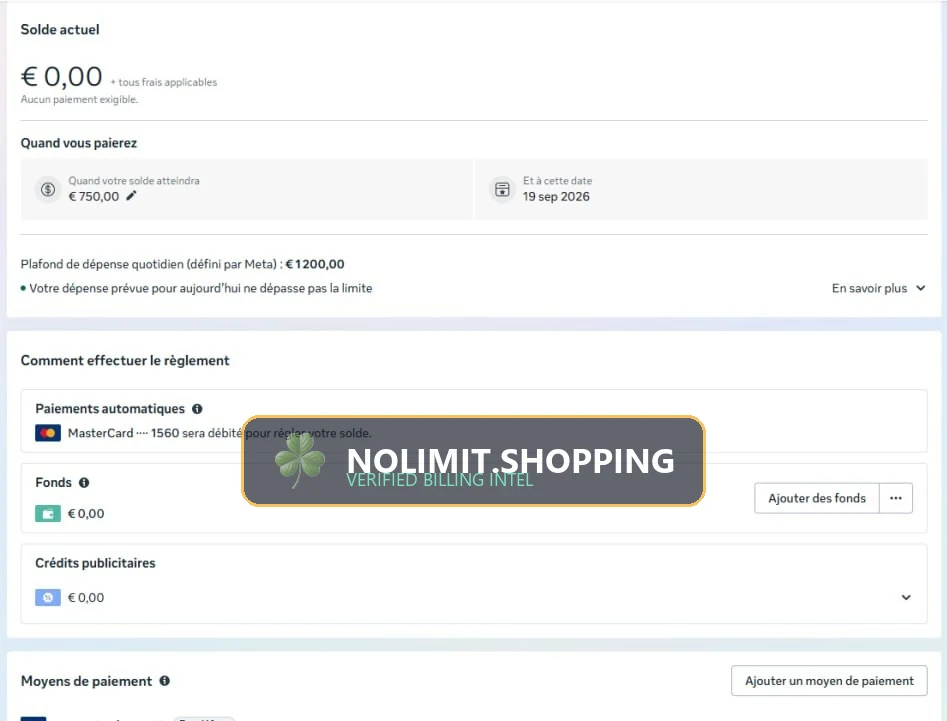Click Votre dépense prévue pour aujourd'hui status line
The height and width of the screenshot is (721, 947).
click(196, 288)
